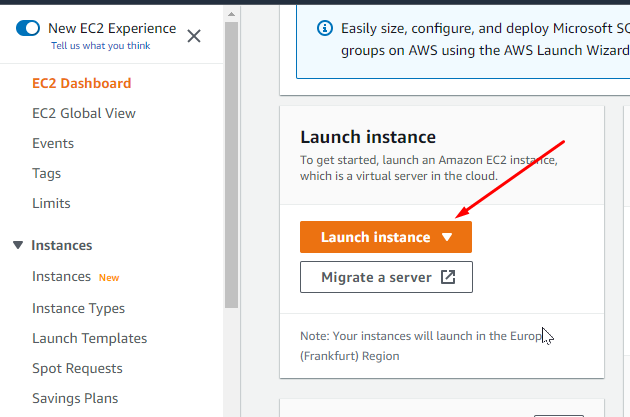
Task: Toggle the New EC2 Experience switch
Action: tap(27, 29)
